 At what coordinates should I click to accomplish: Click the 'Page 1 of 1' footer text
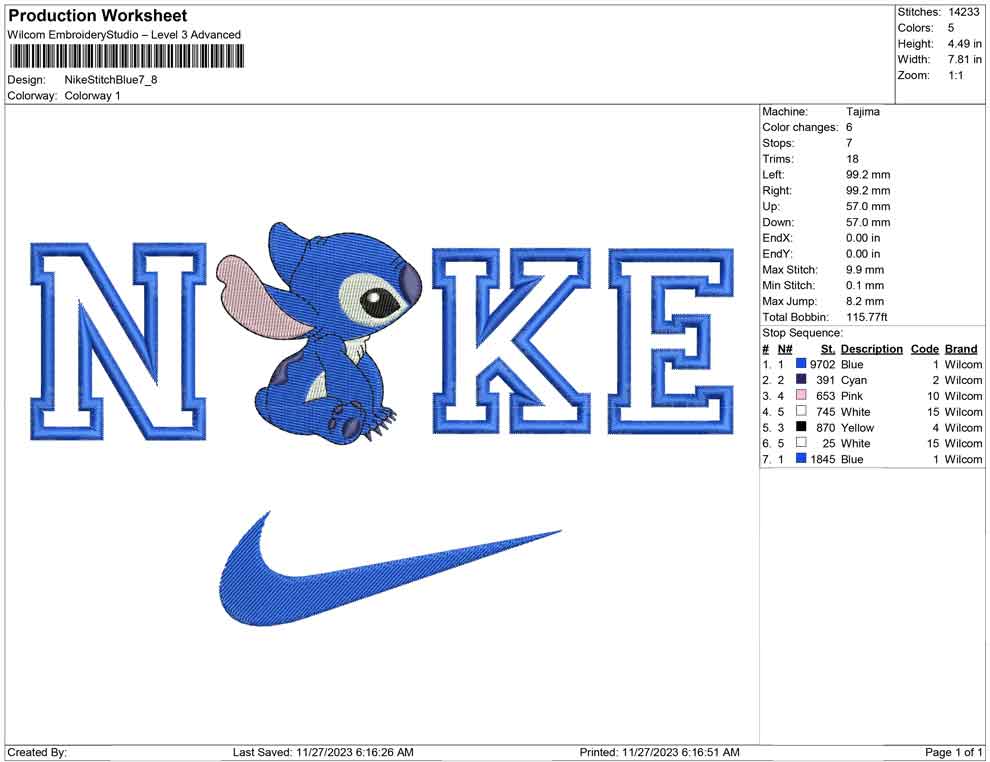(x=953, y=752)
